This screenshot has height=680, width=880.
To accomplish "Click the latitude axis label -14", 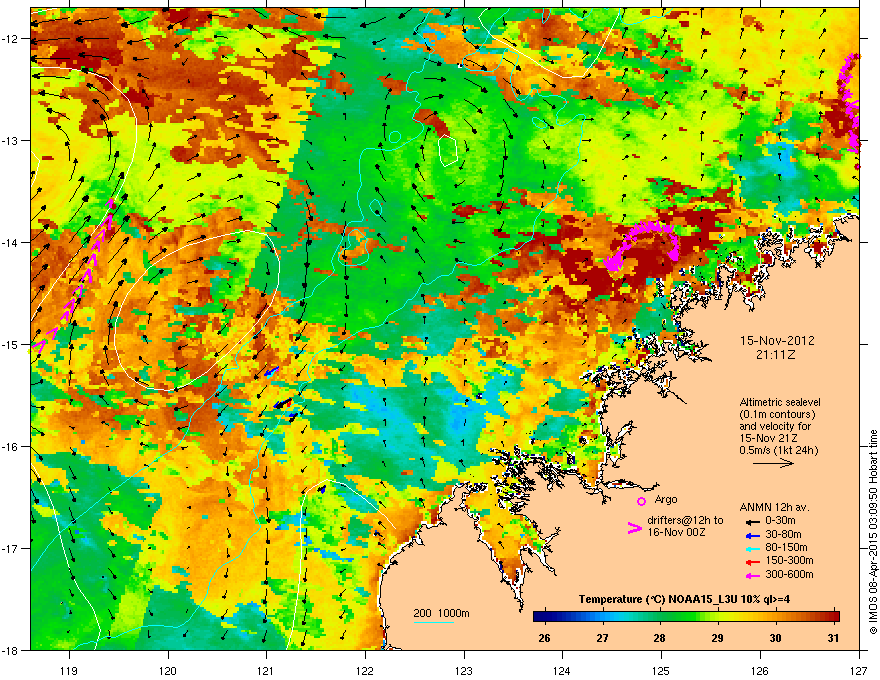I will (10, 242).
